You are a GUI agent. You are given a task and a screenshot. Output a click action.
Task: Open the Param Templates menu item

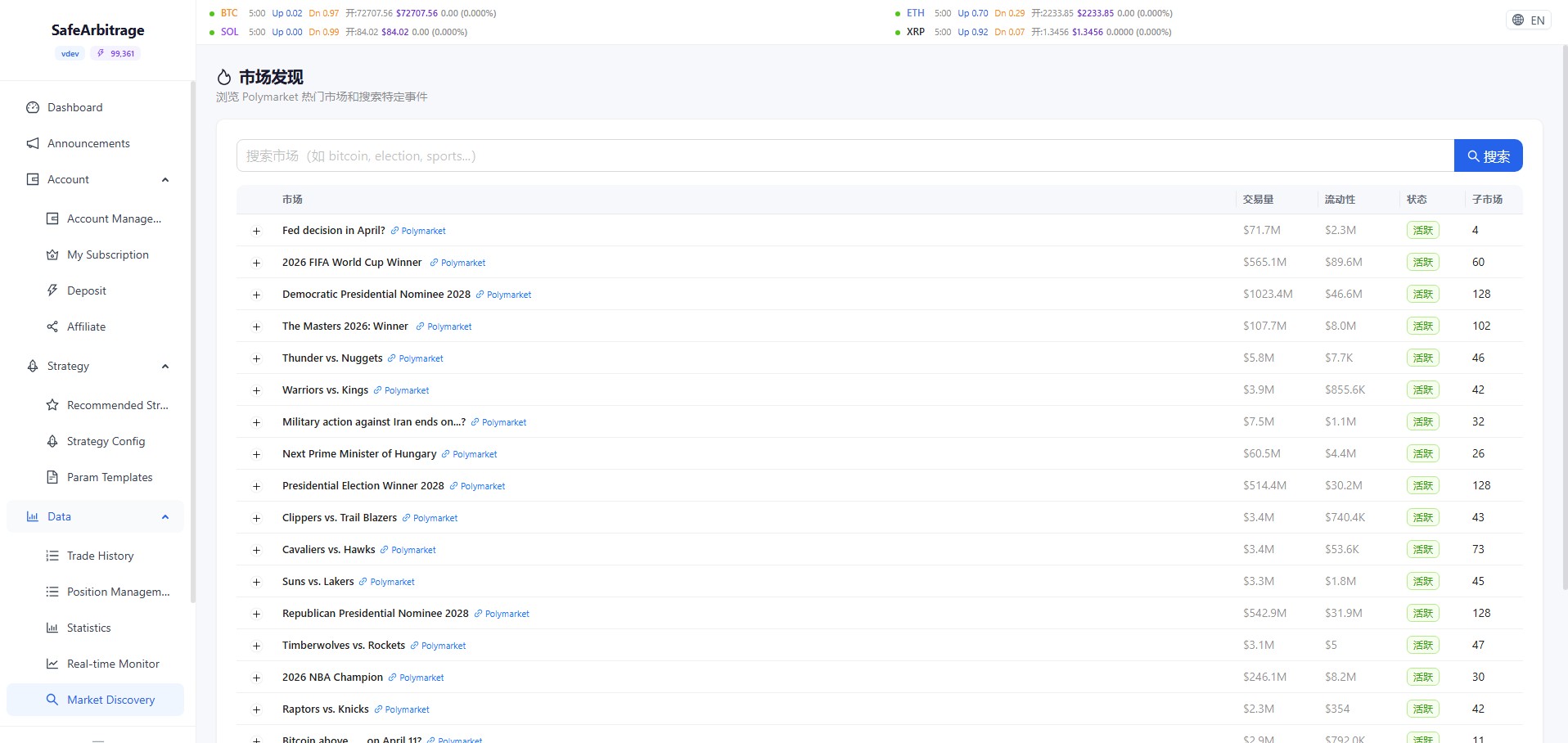(x=110, y=477)
